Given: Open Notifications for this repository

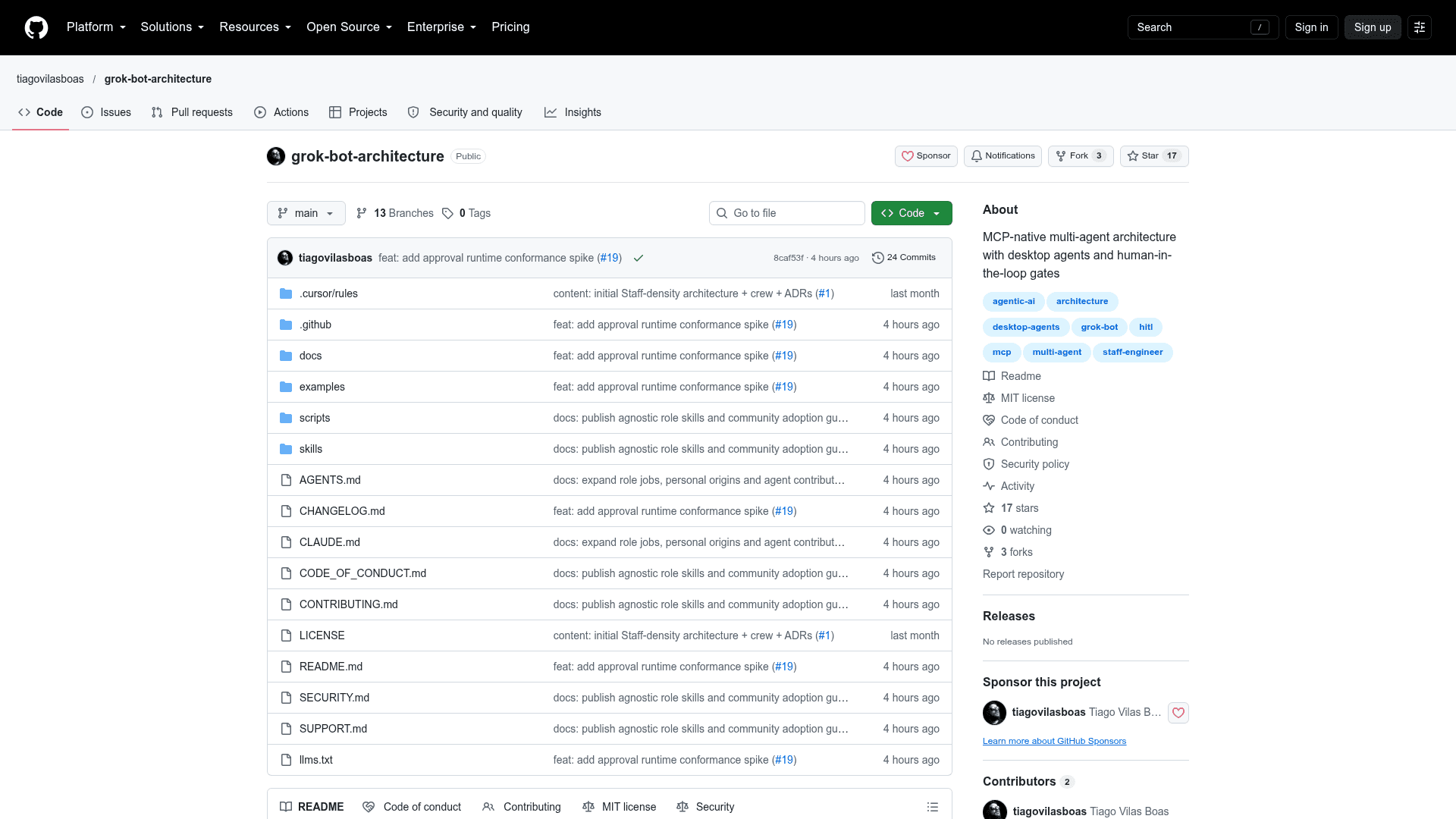Looking at the screenshot, I should (x=1003, y=156).
